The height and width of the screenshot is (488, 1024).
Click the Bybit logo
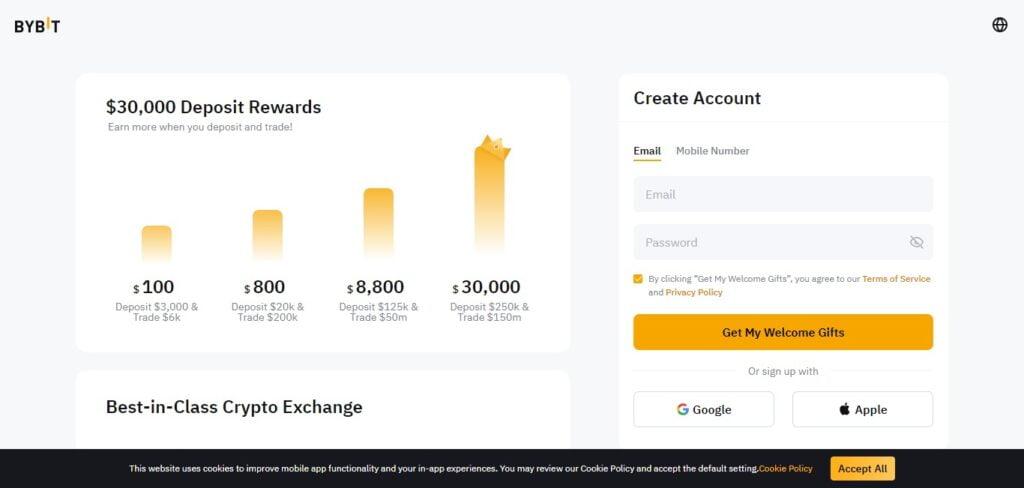37,25
